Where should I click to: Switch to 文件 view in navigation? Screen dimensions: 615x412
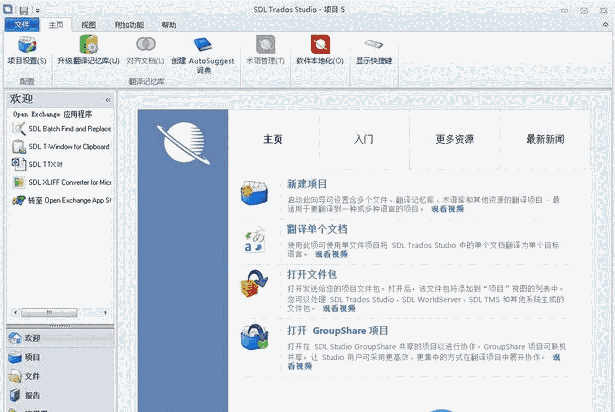coord(60,376)
